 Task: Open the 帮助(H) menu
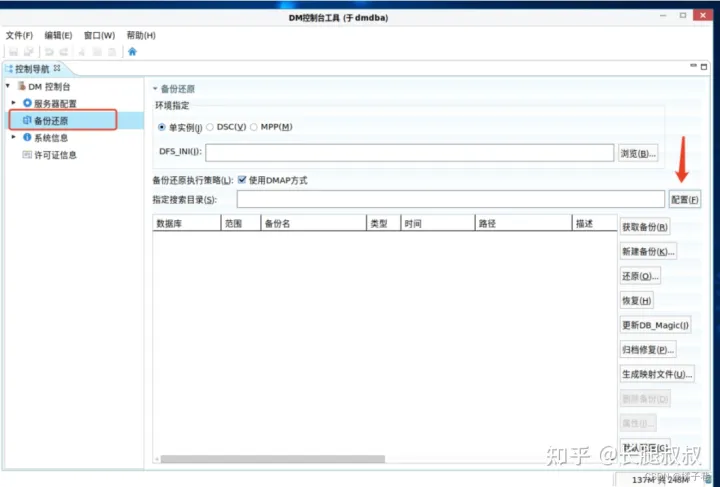[x=141, y=35]
